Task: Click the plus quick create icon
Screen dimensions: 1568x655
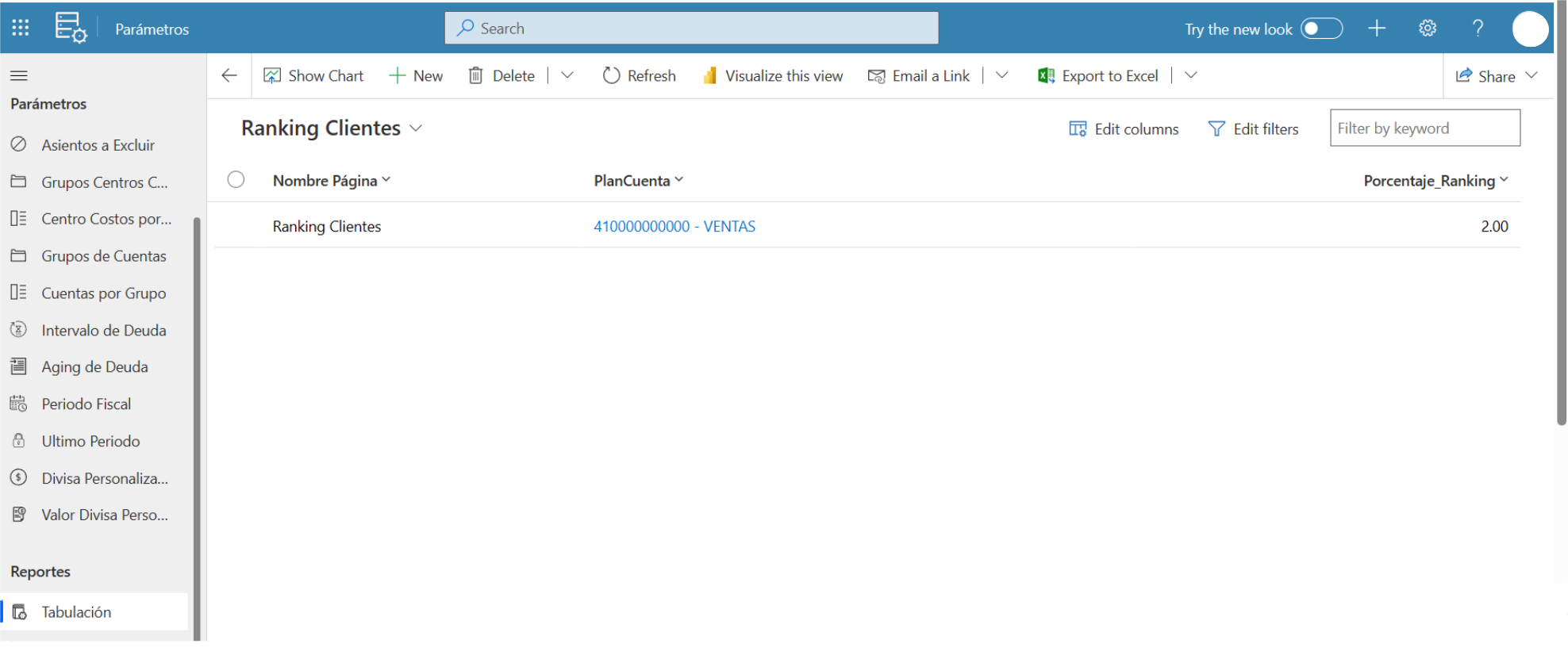Action: (x=1377, y=29)
